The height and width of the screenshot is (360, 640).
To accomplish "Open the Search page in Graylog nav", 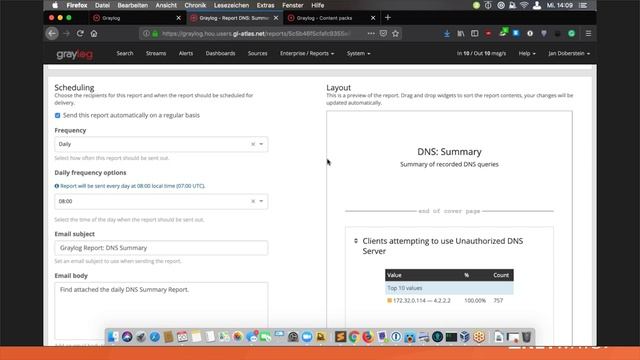I will 125,53.
